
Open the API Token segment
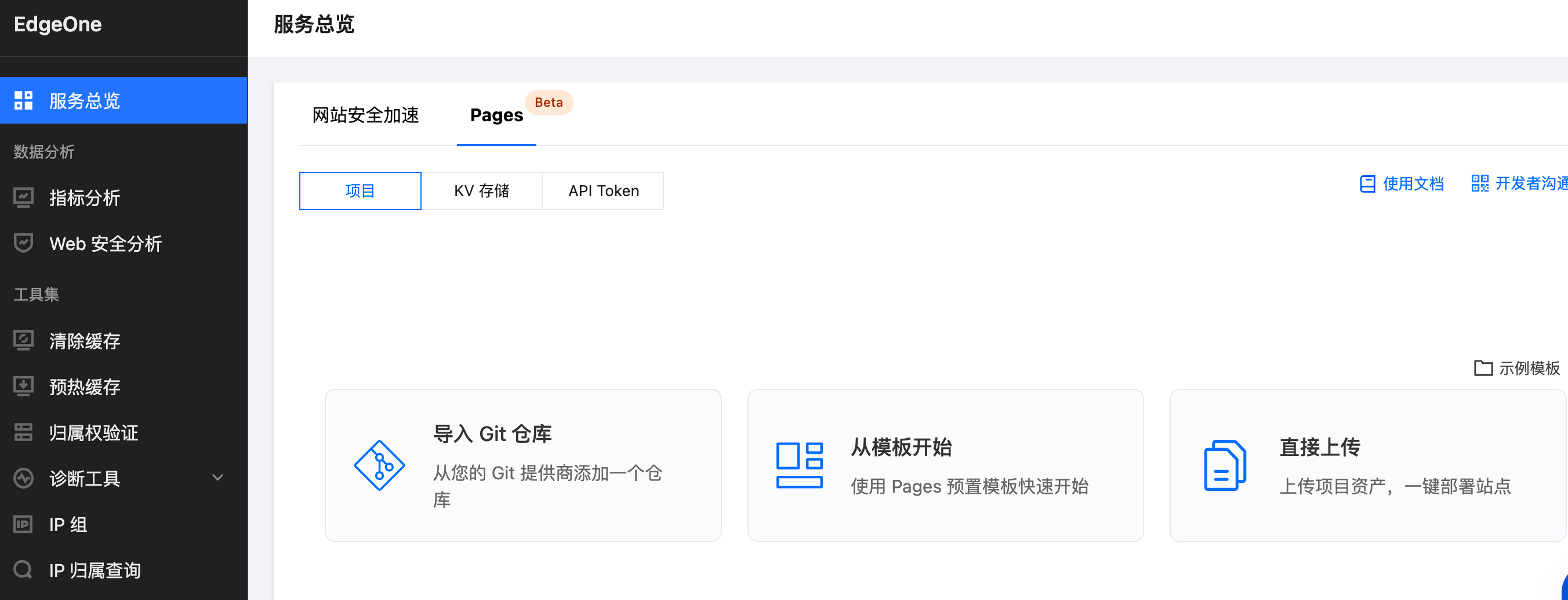pyautogui.click(x=603, y=191)
